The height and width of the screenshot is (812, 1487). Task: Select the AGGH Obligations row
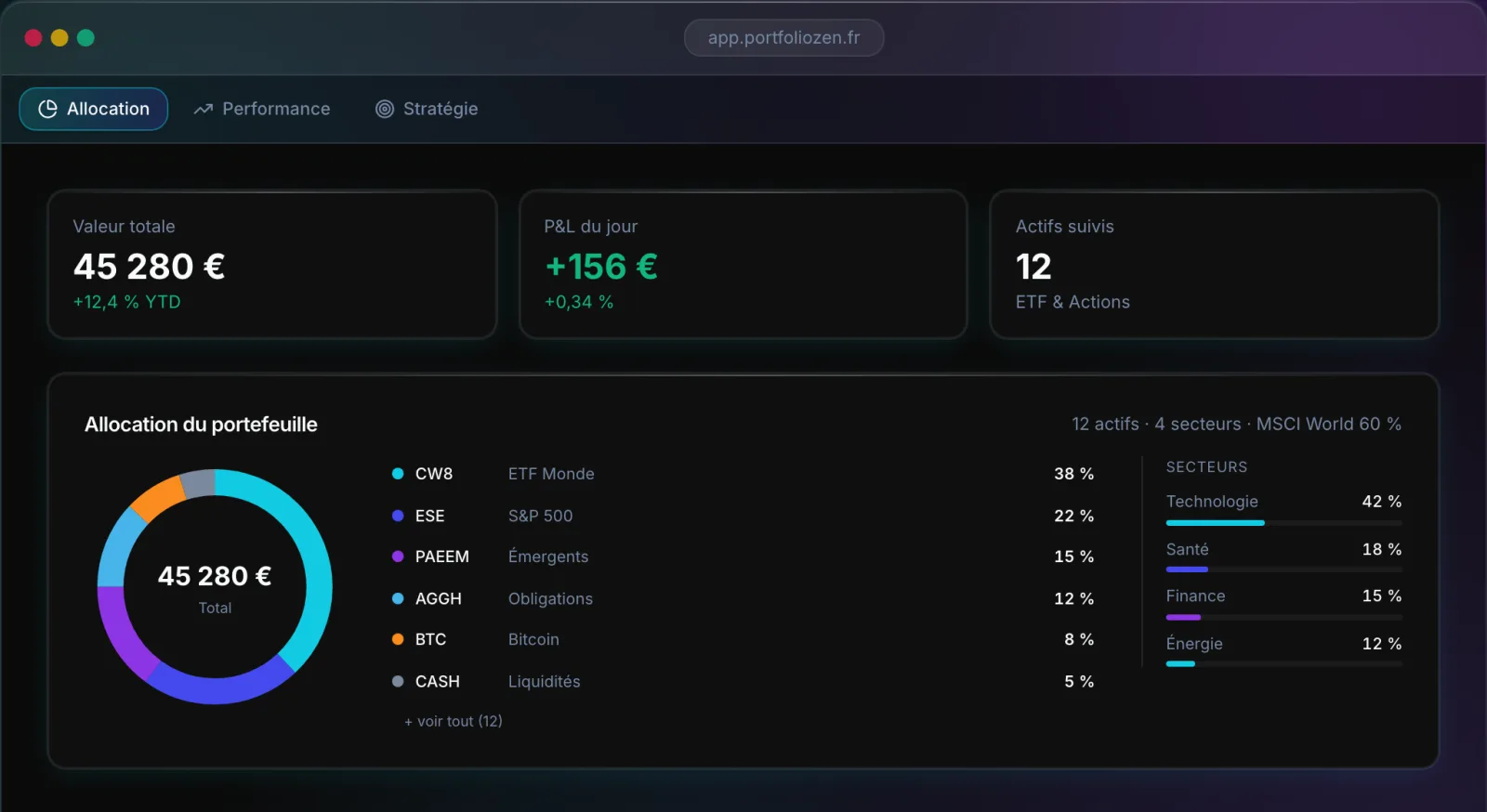(x=743, y=598)
